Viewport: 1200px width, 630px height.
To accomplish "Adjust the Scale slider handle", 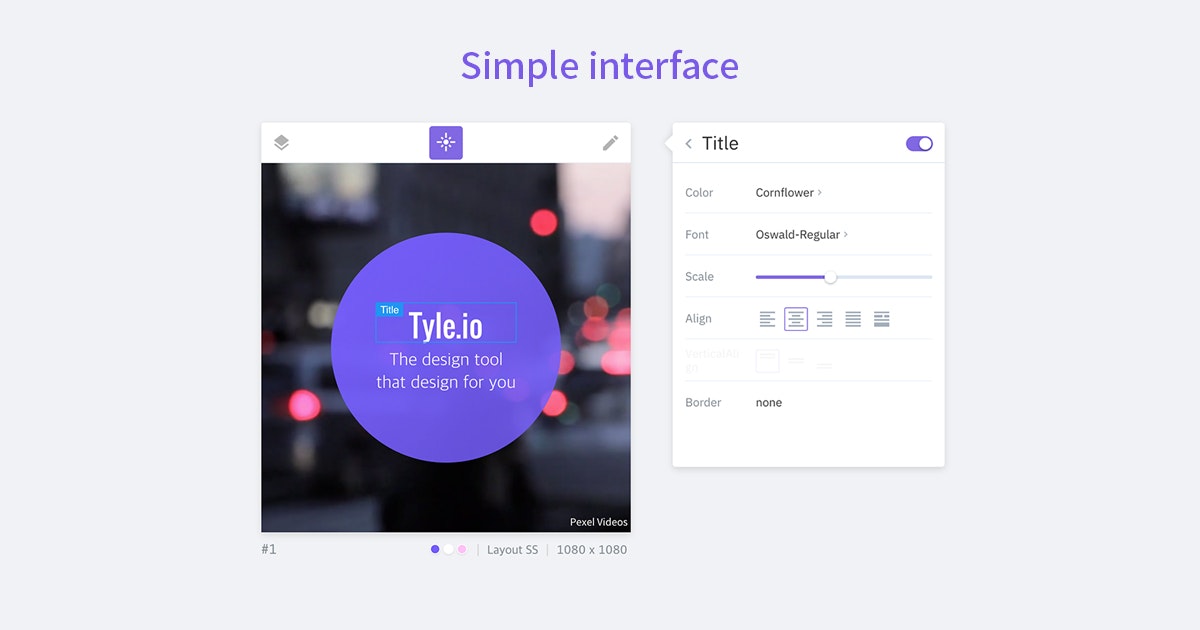I will pos(830,277).
